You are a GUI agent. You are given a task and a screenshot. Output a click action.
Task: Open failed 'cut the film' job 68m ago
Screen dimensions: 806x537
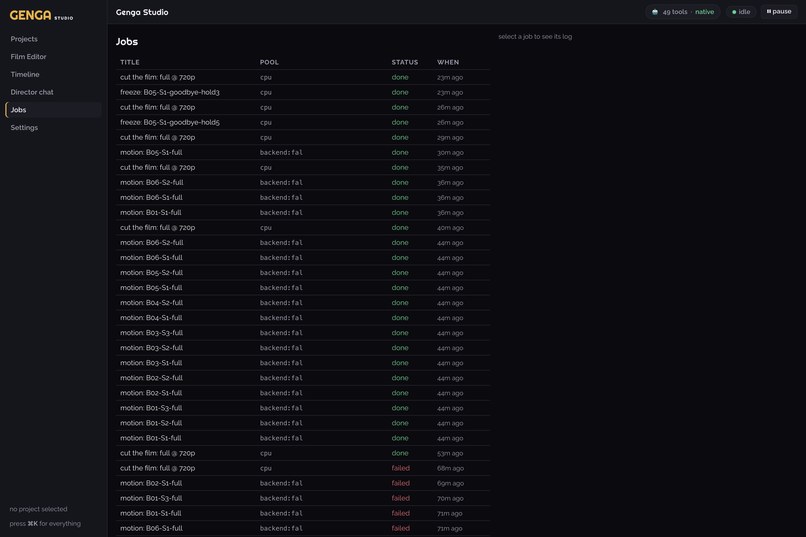click(303, 468)
